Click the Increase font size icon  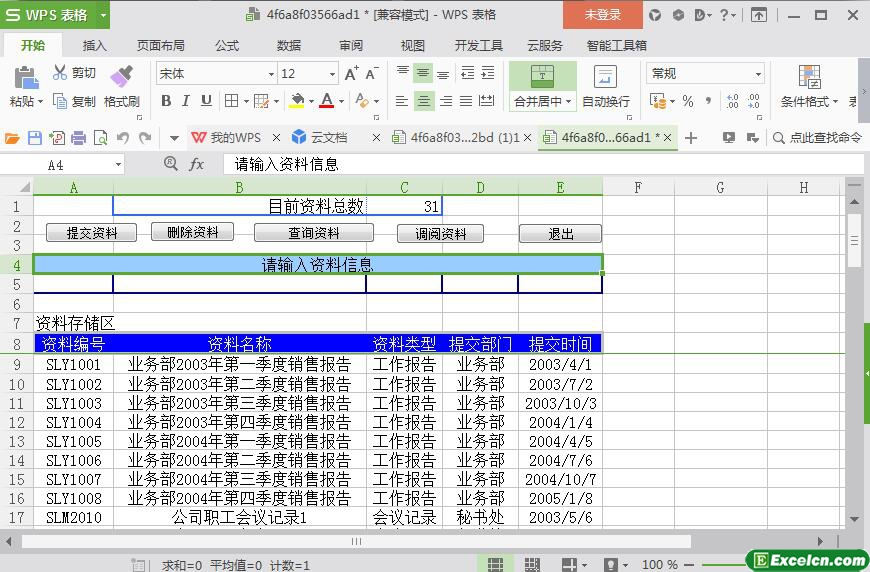(351, 74)
